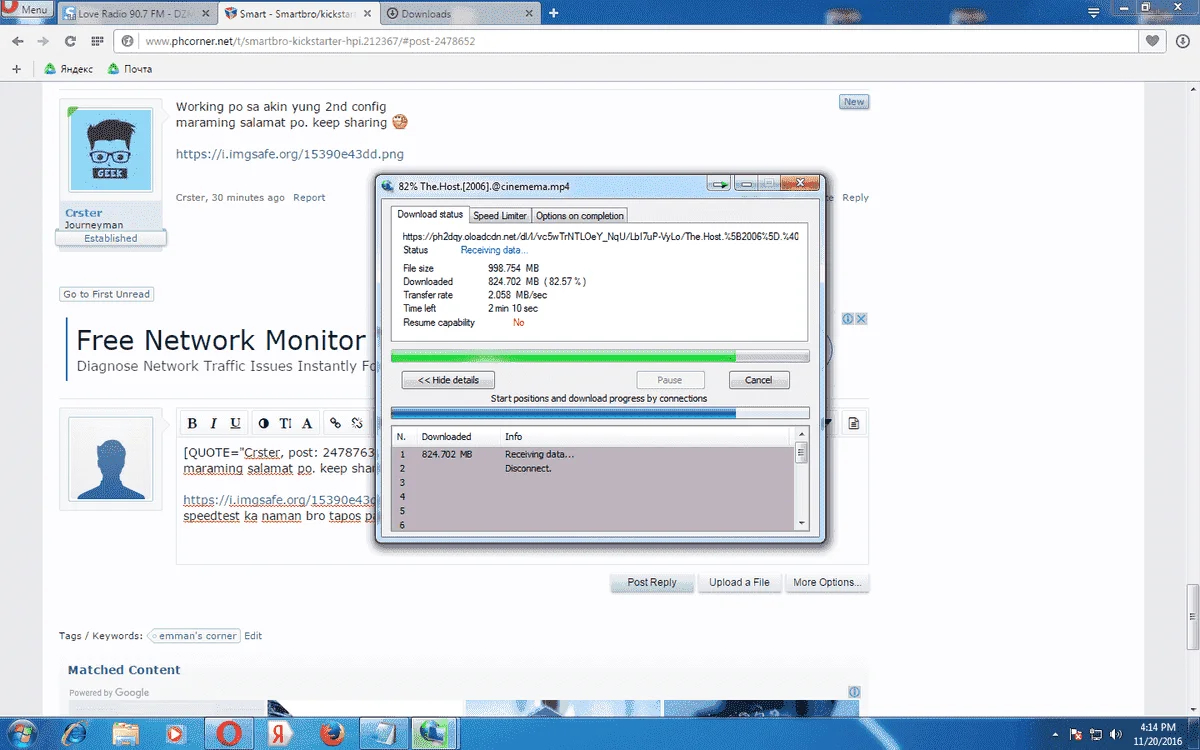Click the green arrow icon in download title bar

[x=719, y=185]
